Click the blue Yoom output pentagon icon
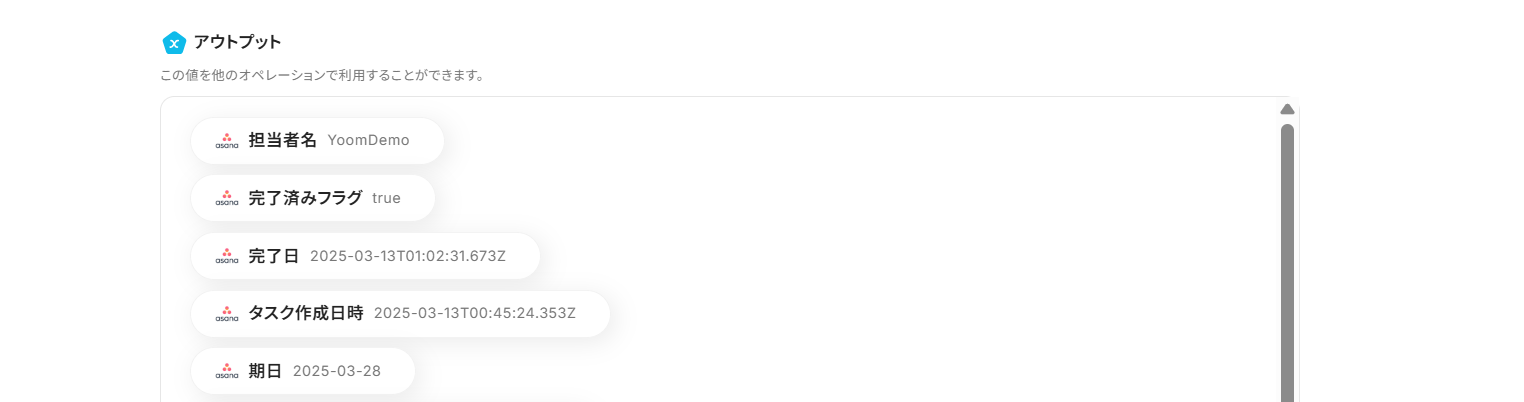The width and height of the screenshot is (1524, 402). click(174, 43)
